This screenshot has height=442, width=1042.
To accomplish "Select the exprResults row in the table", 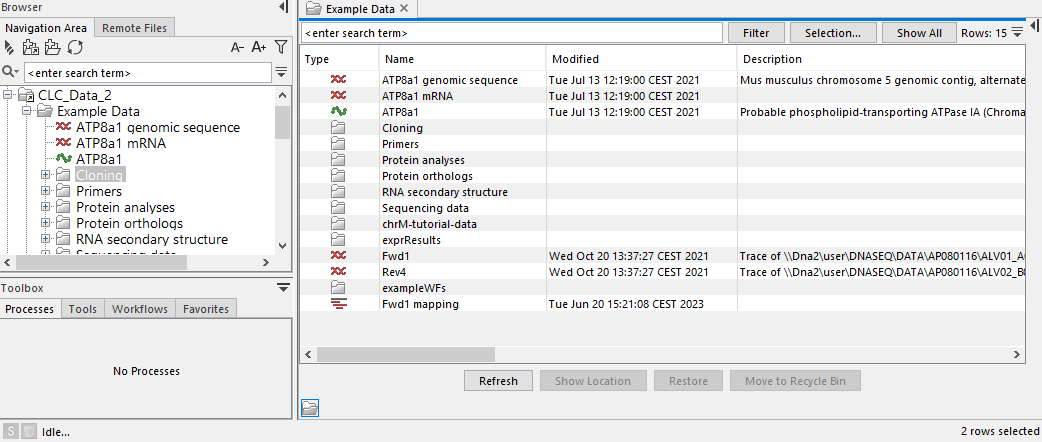I will tap(662, 240).
